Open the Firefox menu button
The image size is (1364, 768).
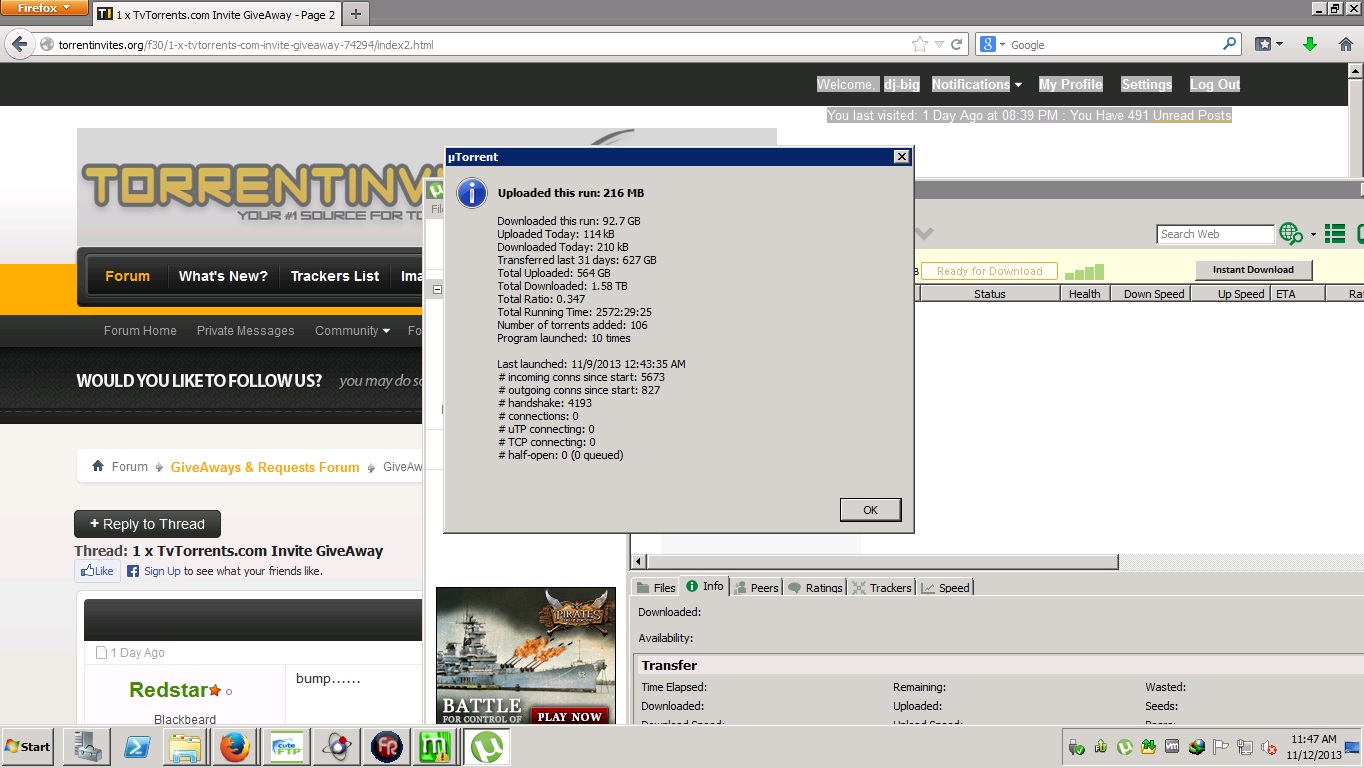[x=44, y=8]
